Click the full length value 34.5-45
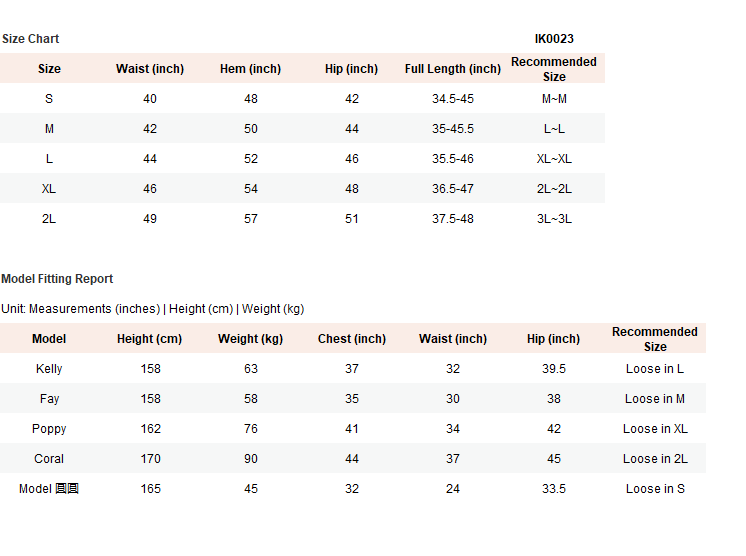 pyautogui.click(x=452, y=99)
